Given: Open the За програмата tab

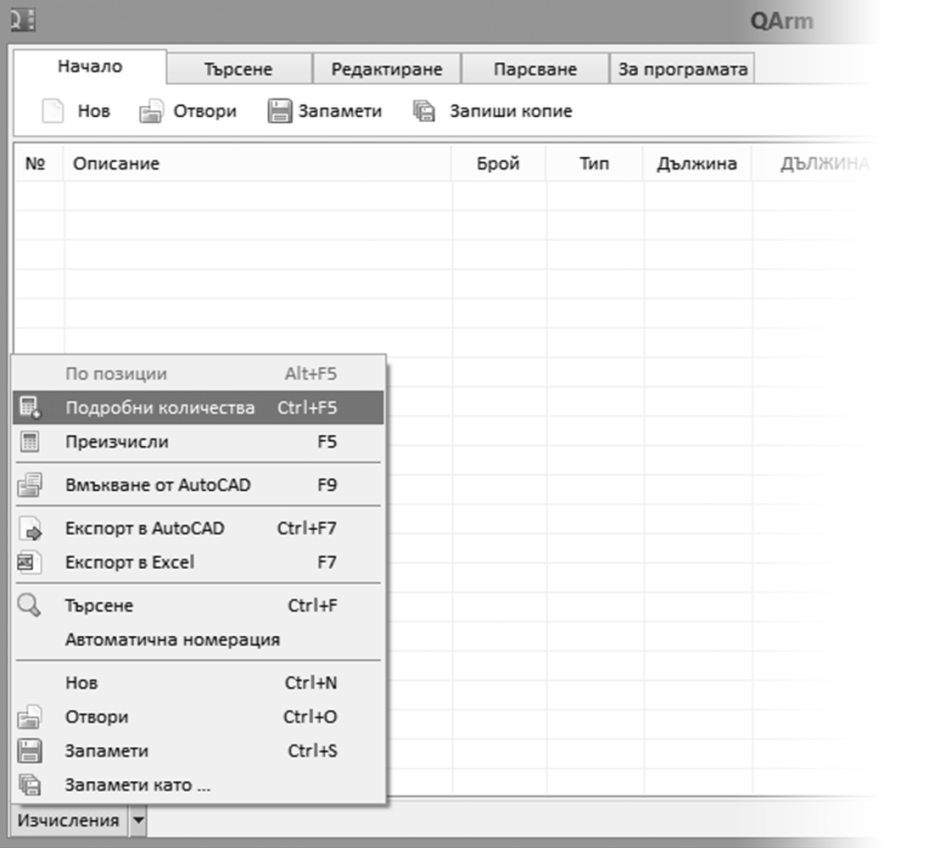Looking at the screenshot, I should [x=683, y=69].
